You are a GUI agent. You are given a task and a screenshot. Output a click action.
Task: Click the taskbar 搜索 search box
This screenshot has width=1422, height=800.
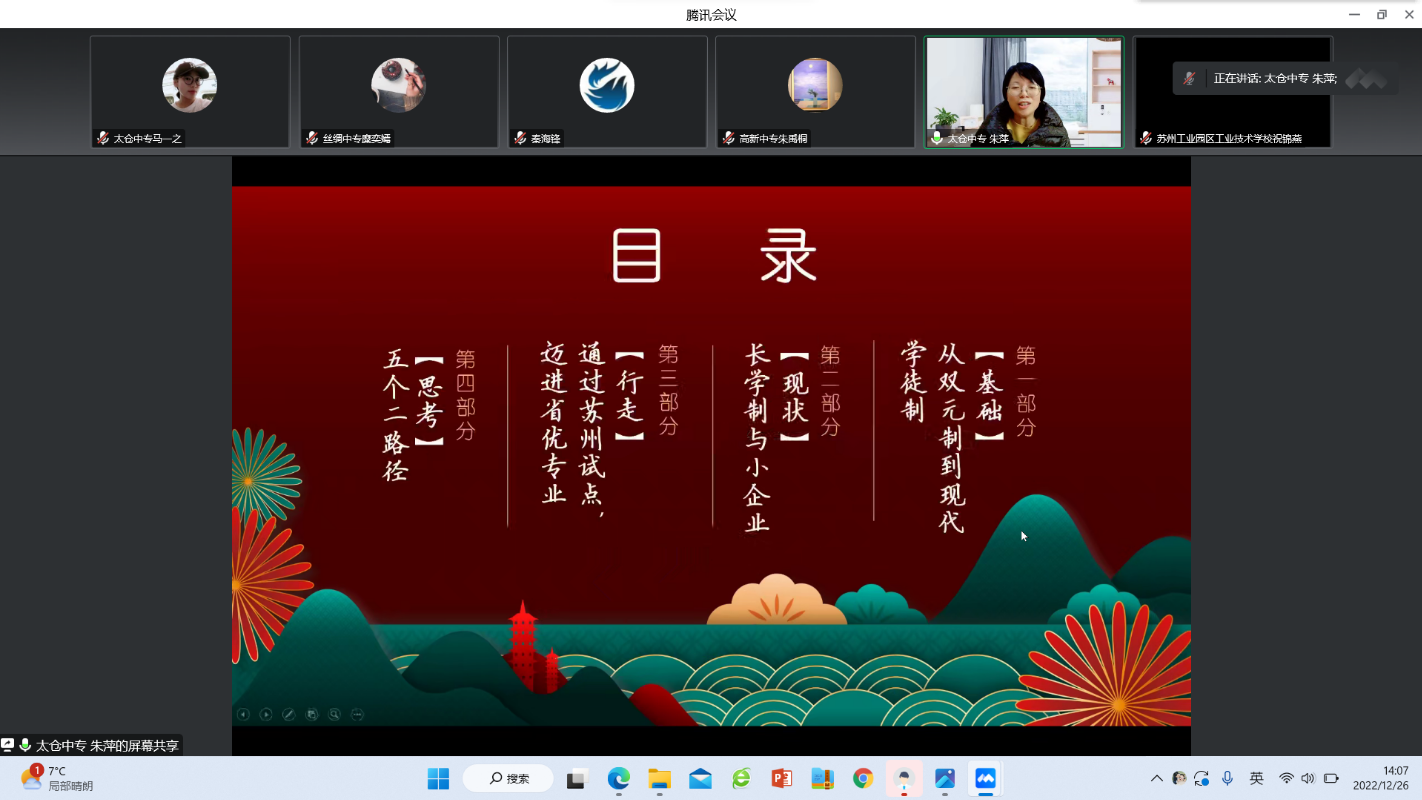508,778
